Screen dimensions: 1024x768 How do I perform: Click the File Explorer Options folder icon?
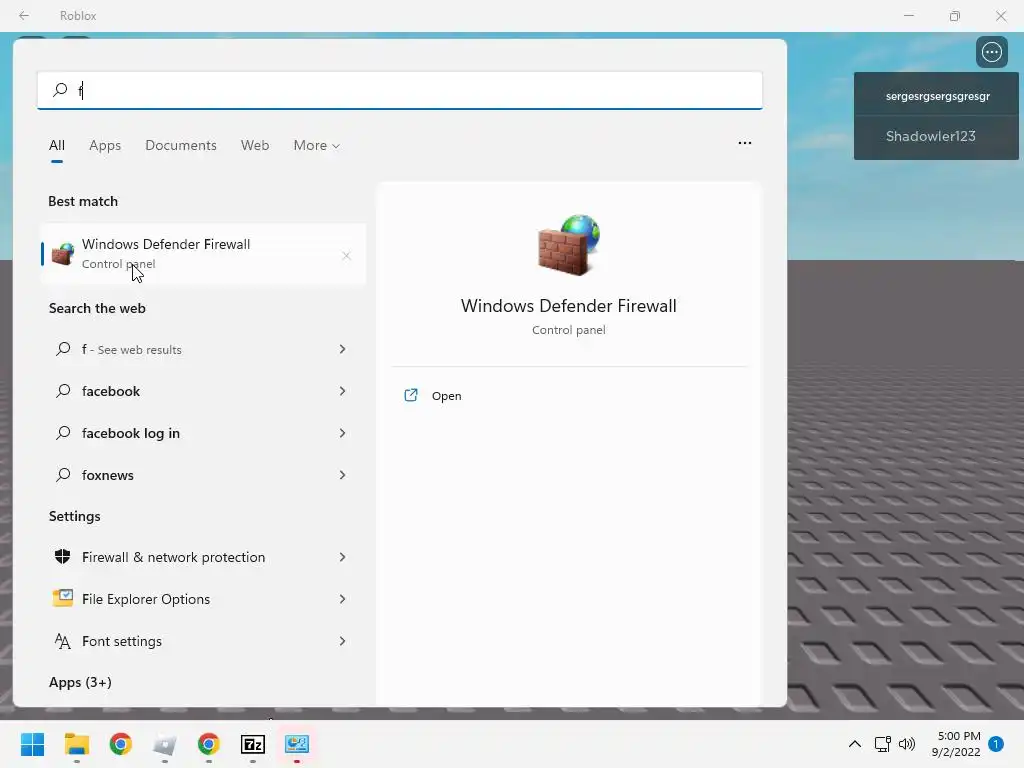click(63, 598)
